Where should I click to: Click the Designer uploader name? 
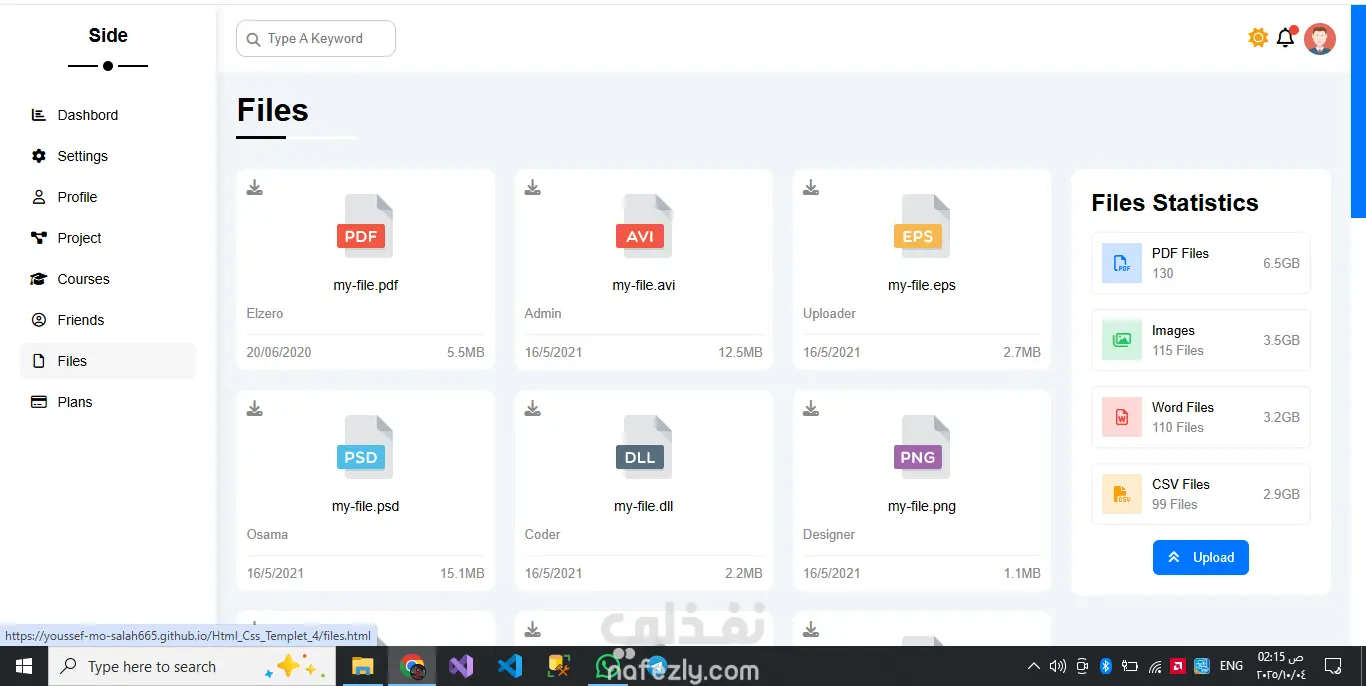(829, 534)
